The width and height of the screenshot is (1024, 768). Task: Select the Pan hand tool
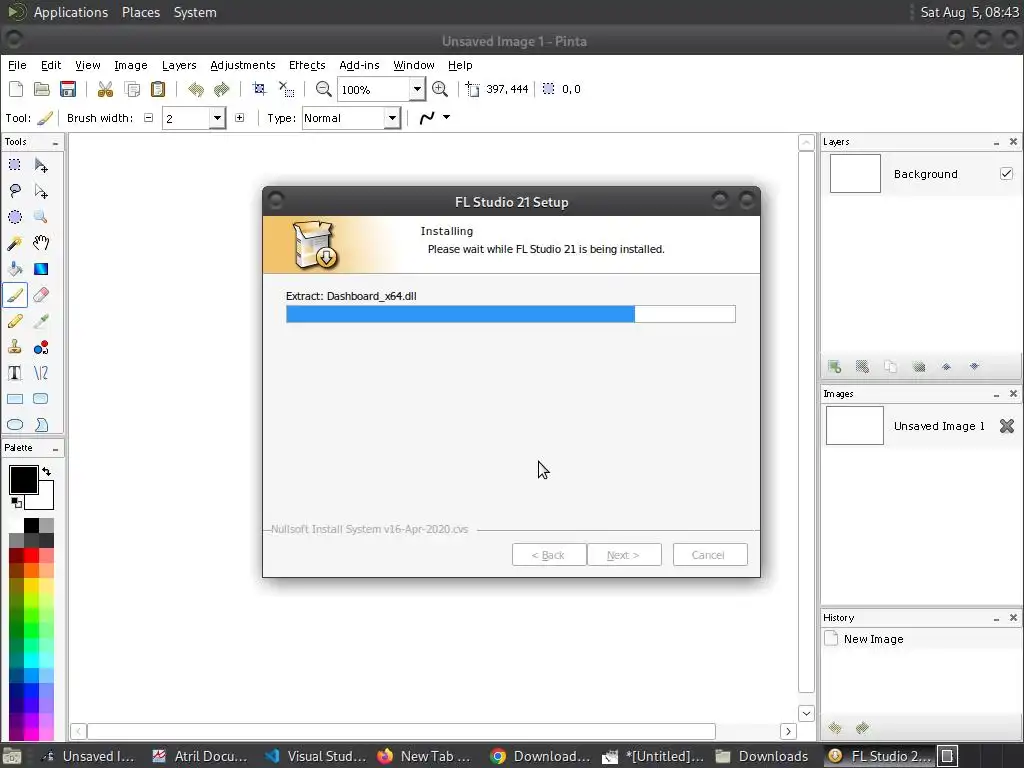41,243
